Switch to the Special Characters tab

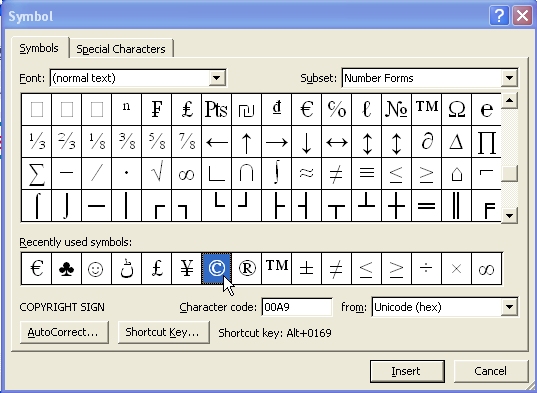pos(121,49)
